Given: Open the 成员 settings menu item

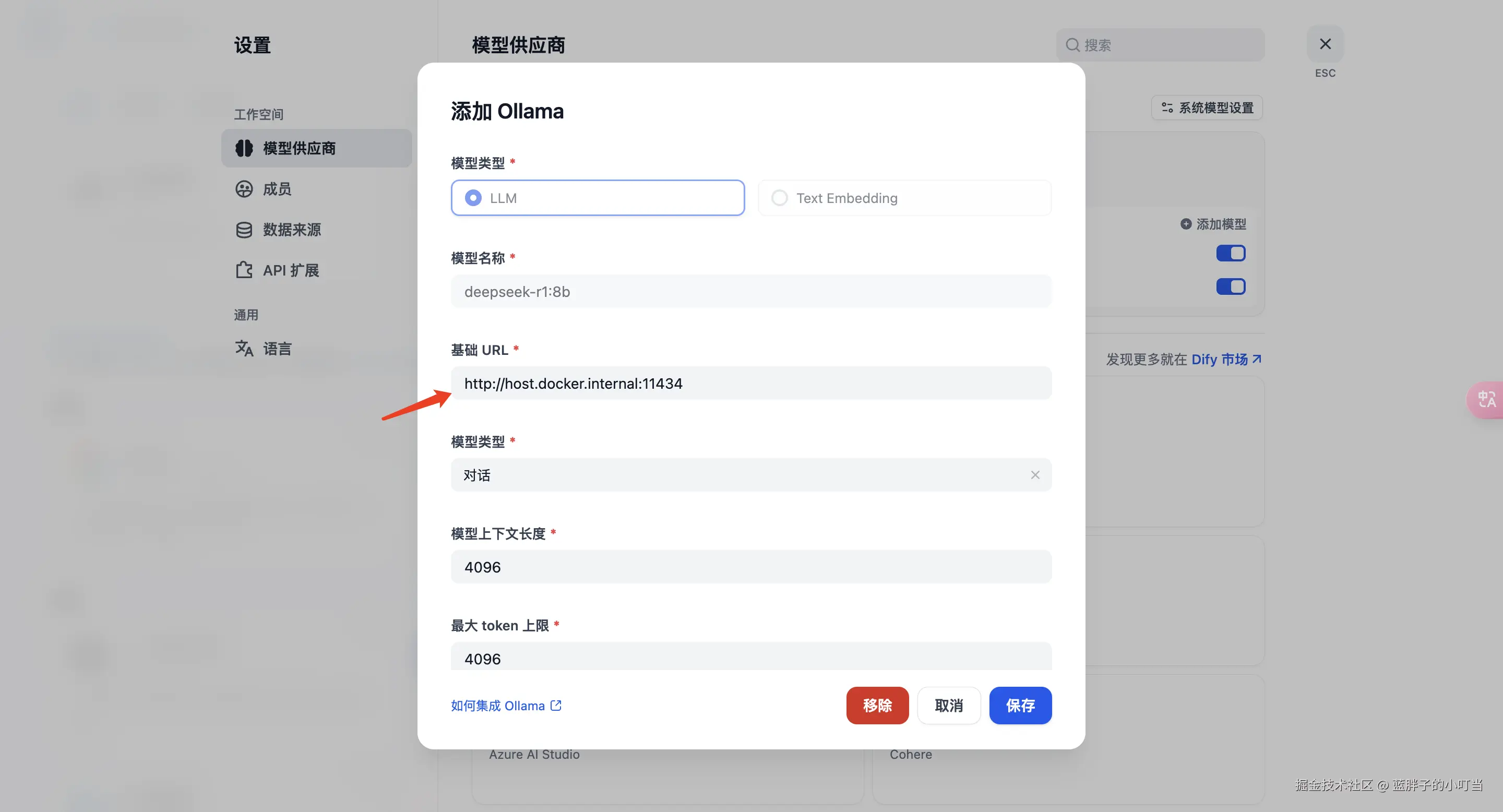Looking at the screenshot, I should 277,189.
